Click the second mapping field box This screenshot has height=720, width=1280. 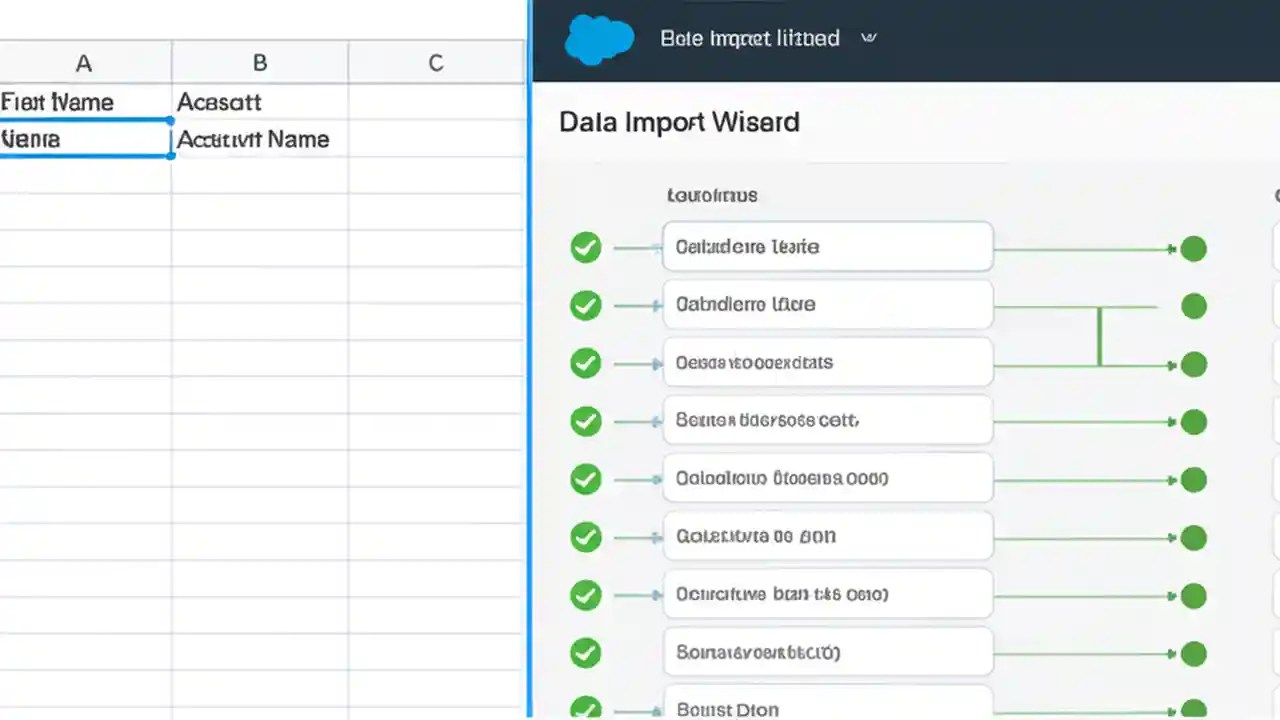click(828, 305)
